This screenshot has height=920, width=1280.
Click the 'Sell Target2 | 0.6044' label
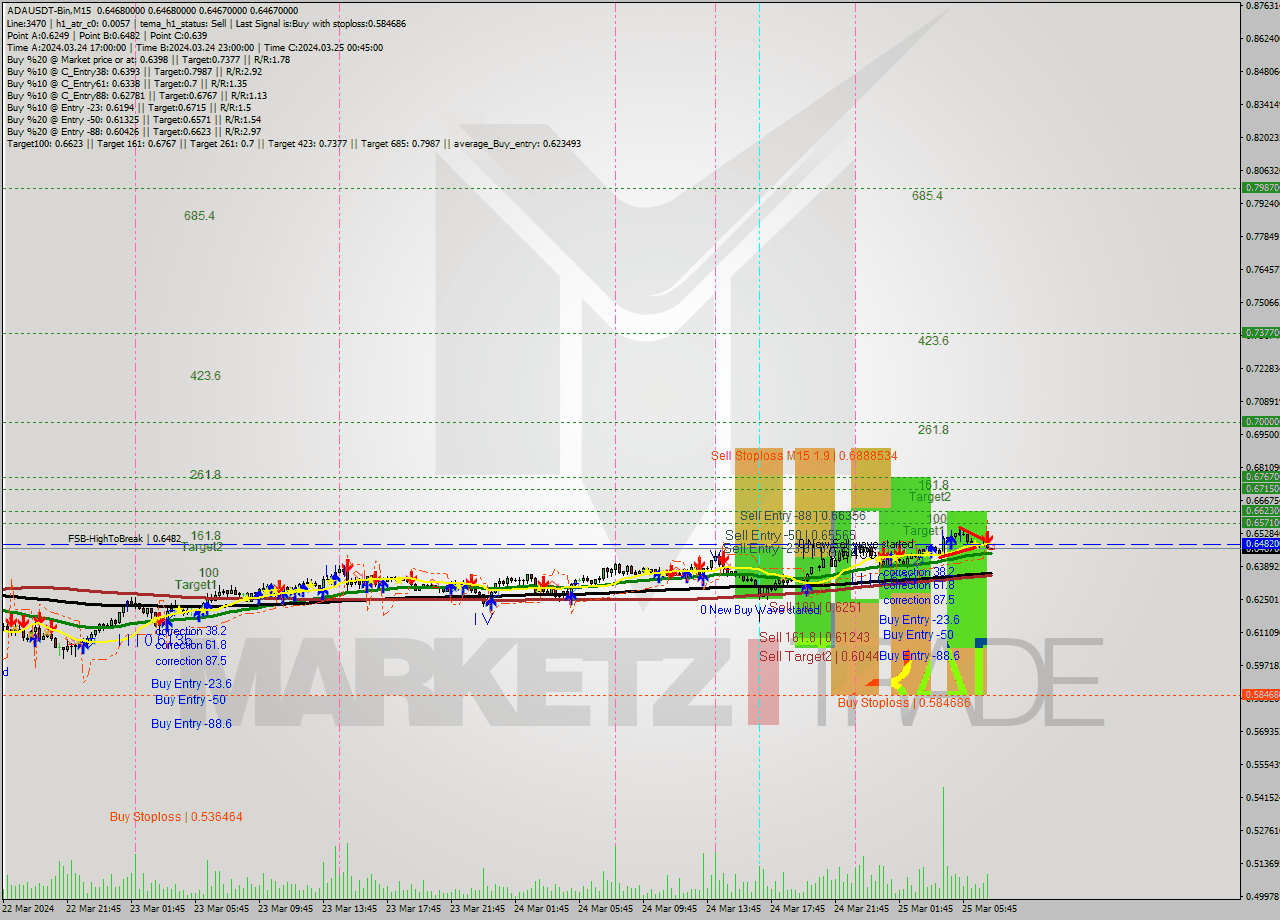(x=819, y=656)
